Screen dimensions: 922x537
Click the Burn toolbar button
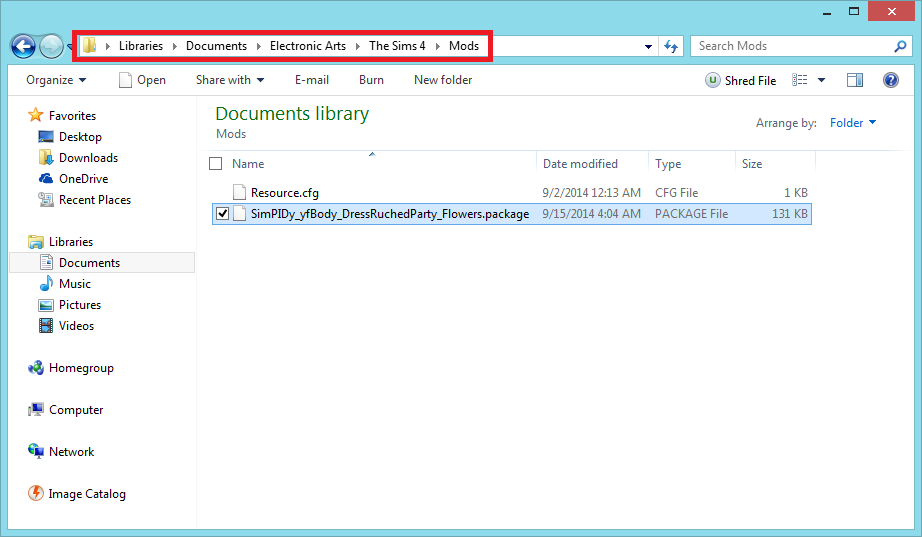pos(371,80)
